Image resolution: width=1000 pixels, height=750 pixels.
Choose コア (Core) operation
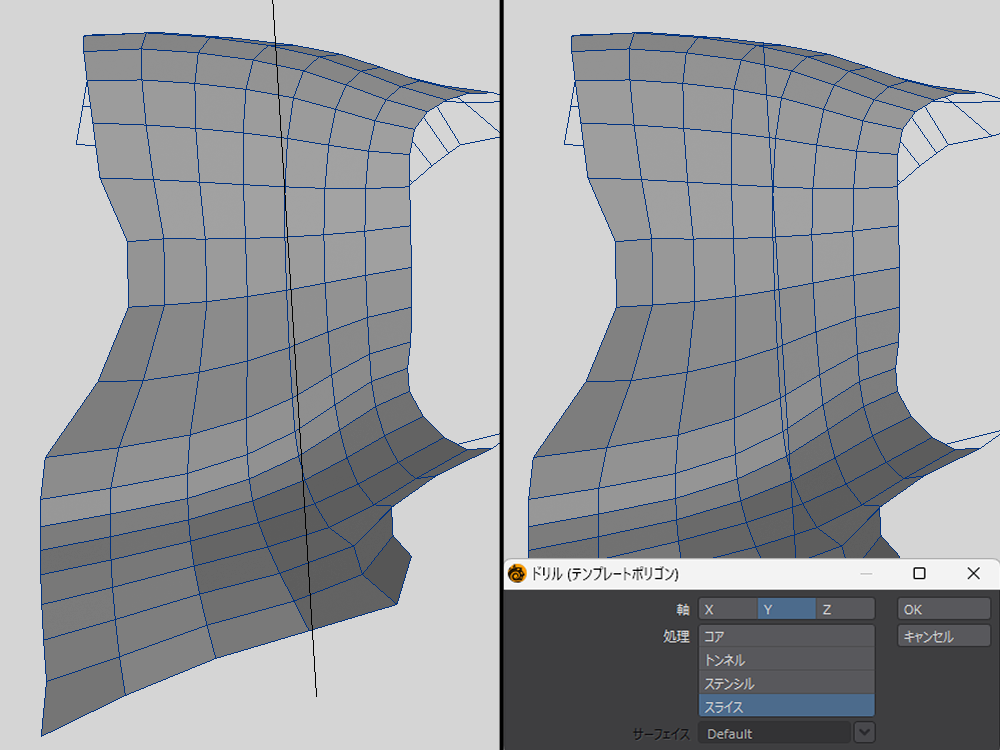(786, 636)
